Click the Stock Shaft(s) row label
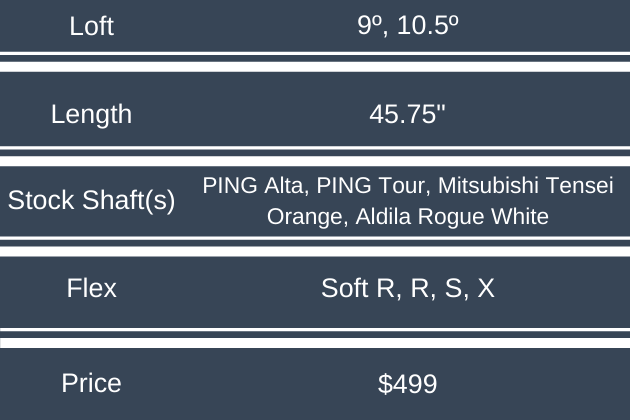The height and width of the screenshot is (420, 630). click(x=91, y=200)
